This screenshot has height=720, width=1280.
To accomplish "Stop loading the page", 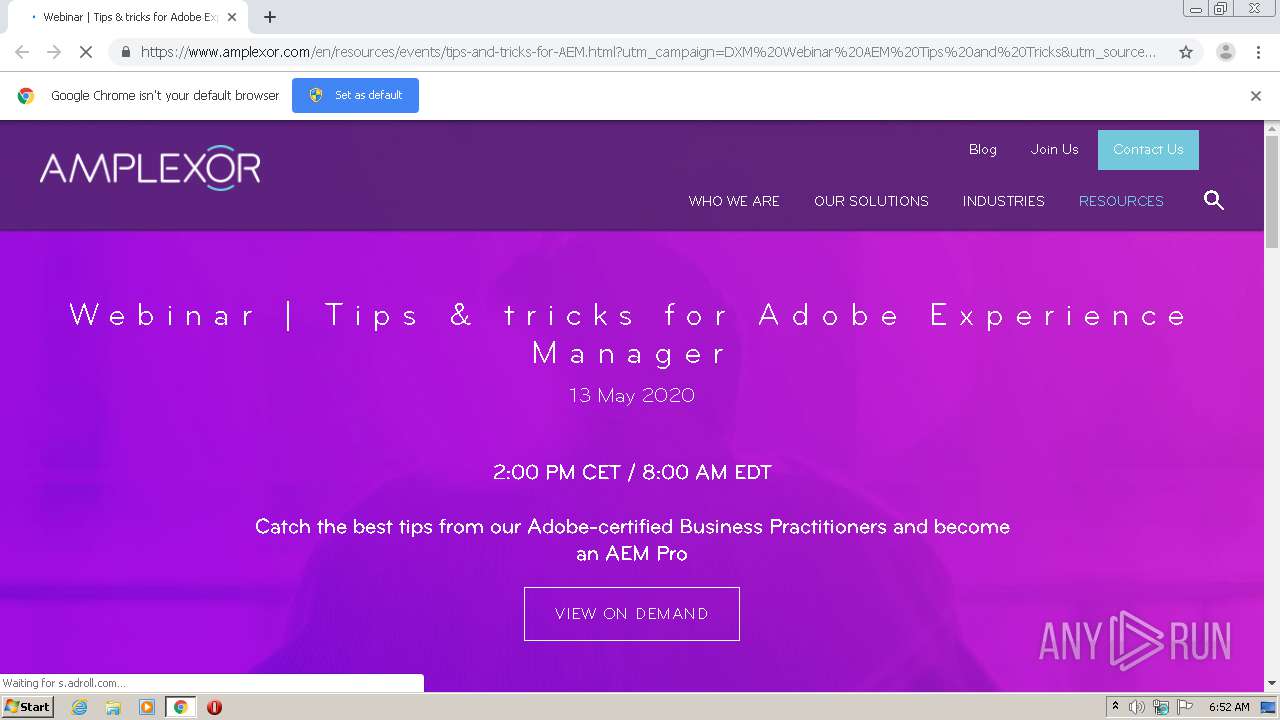I will point(85,52).
